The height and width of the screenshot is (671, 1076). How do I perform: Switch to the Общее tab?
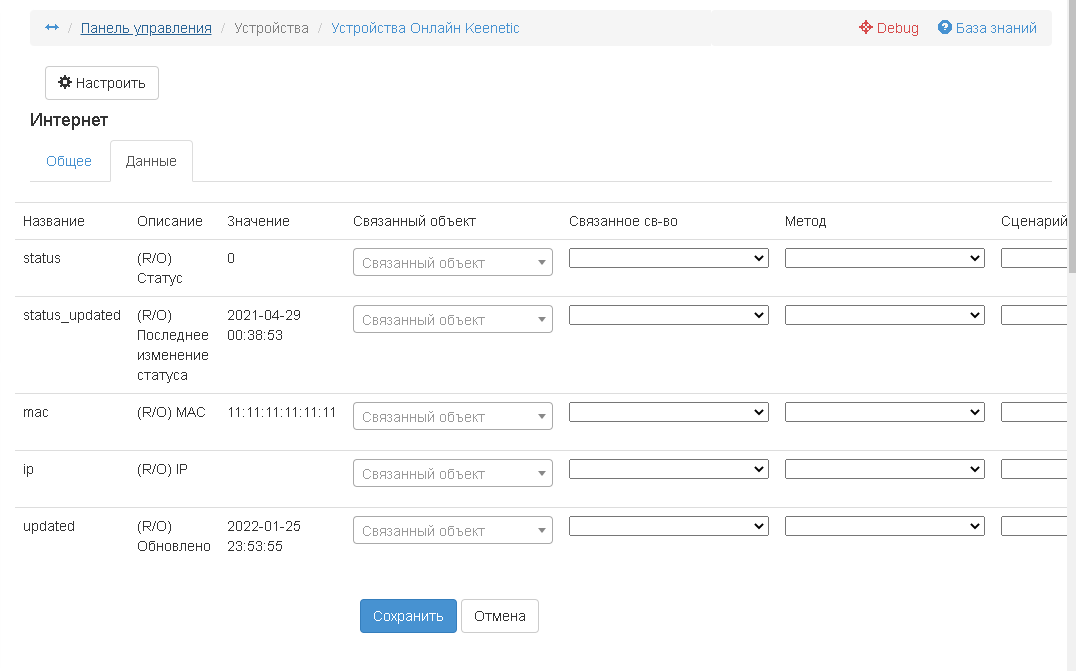[x=69, y=161]
